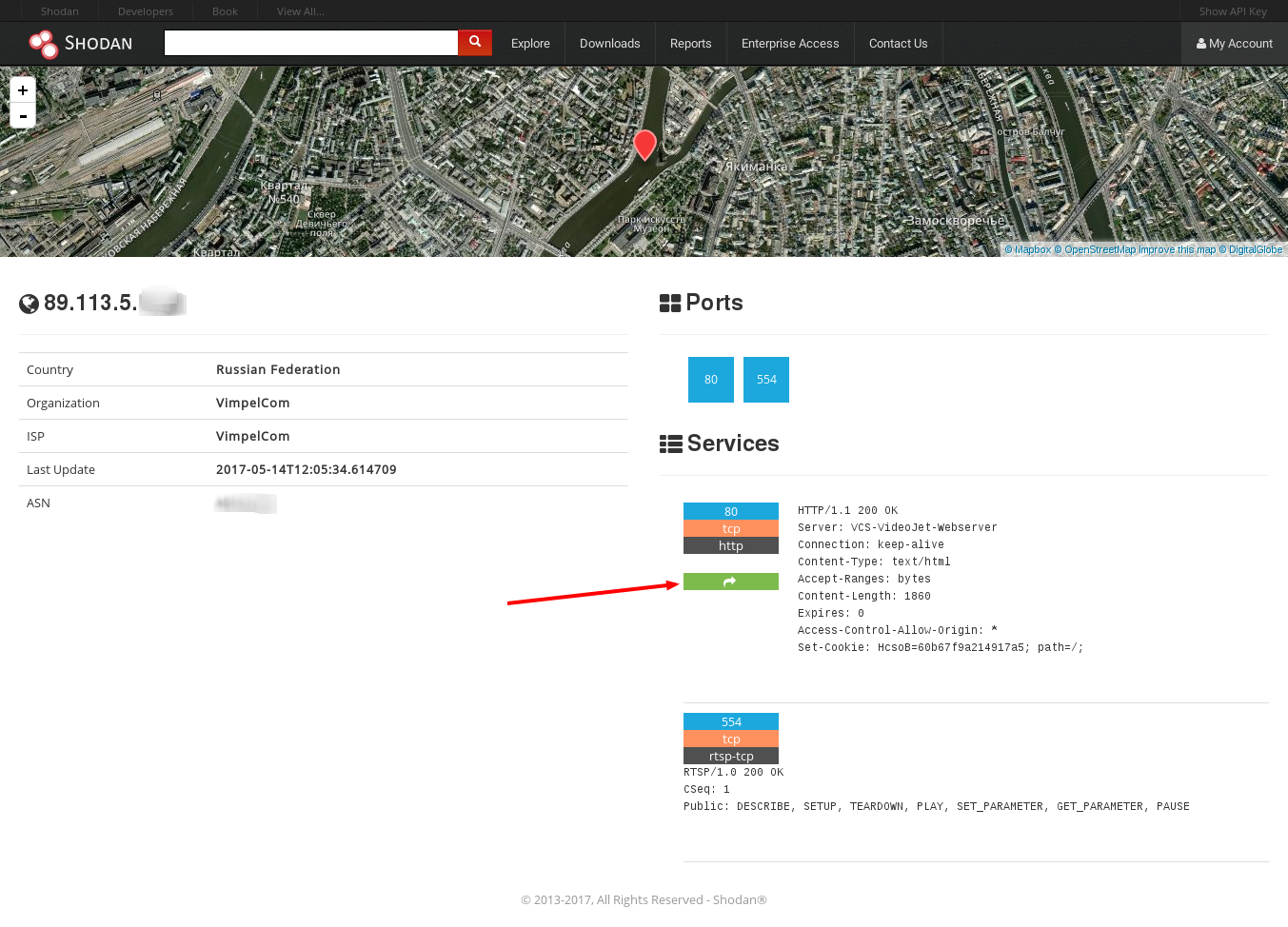Click the 554 service port label
The width and height of the screenshot is (1288, 927).
(731, 721)
